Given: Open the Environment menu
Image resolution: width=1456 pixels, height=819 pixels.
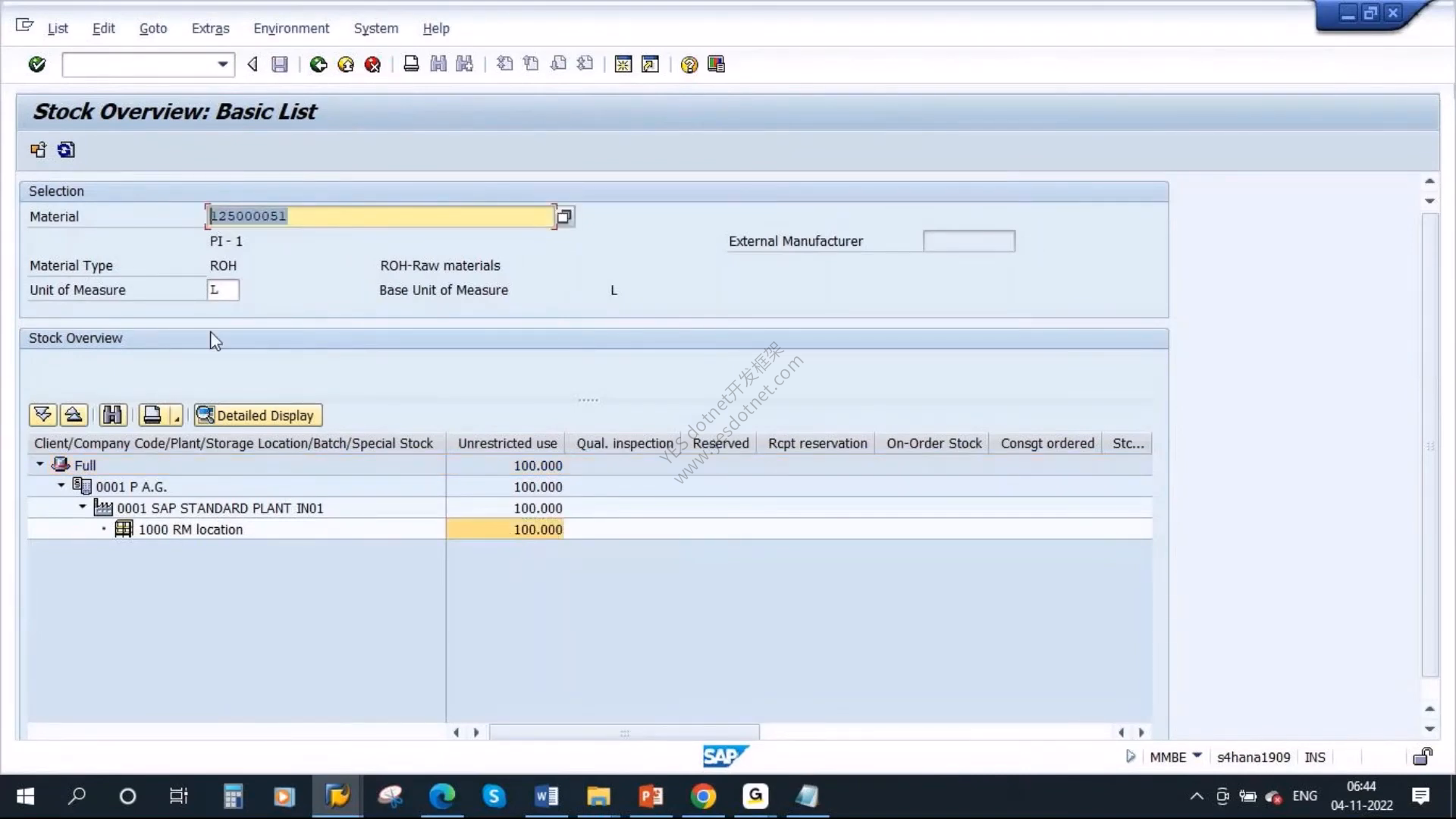Looking at the screenshot, I should pos(291,28).
